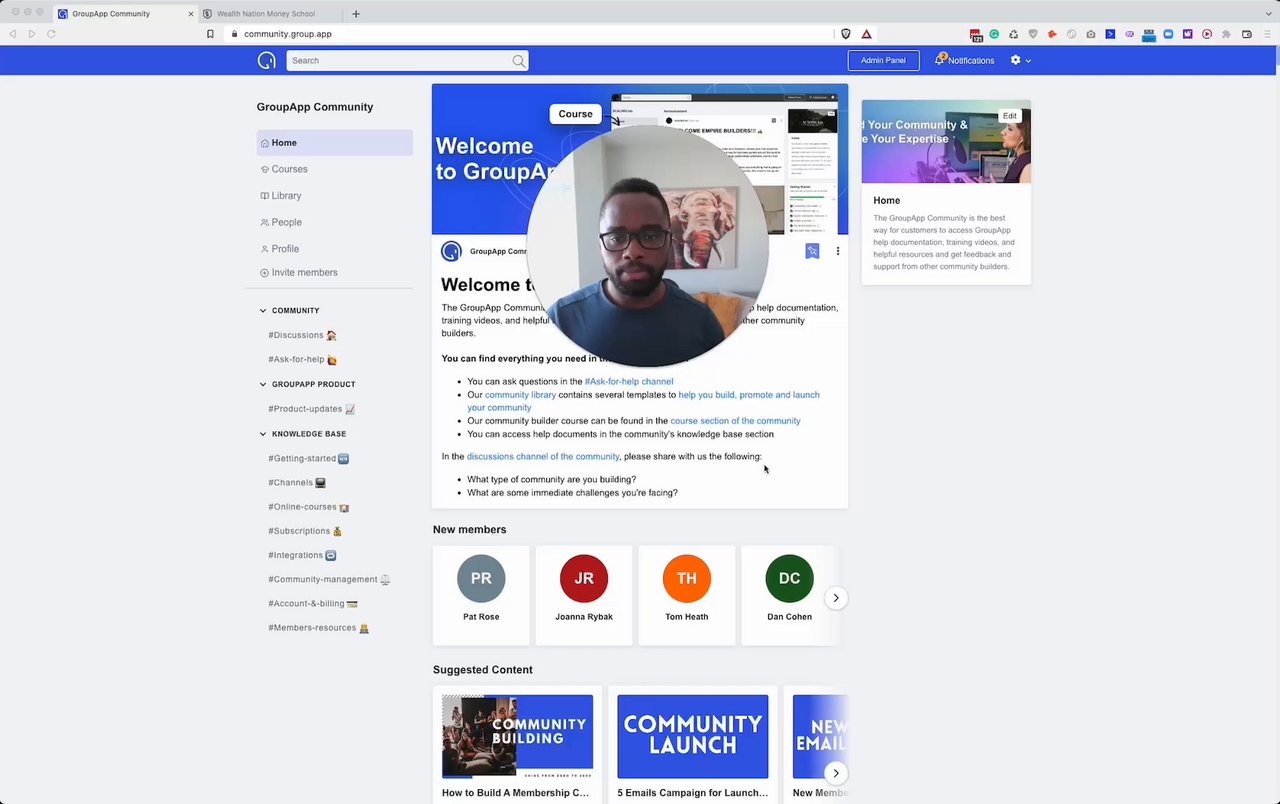Open the settings gear menu

point(1015,60)
